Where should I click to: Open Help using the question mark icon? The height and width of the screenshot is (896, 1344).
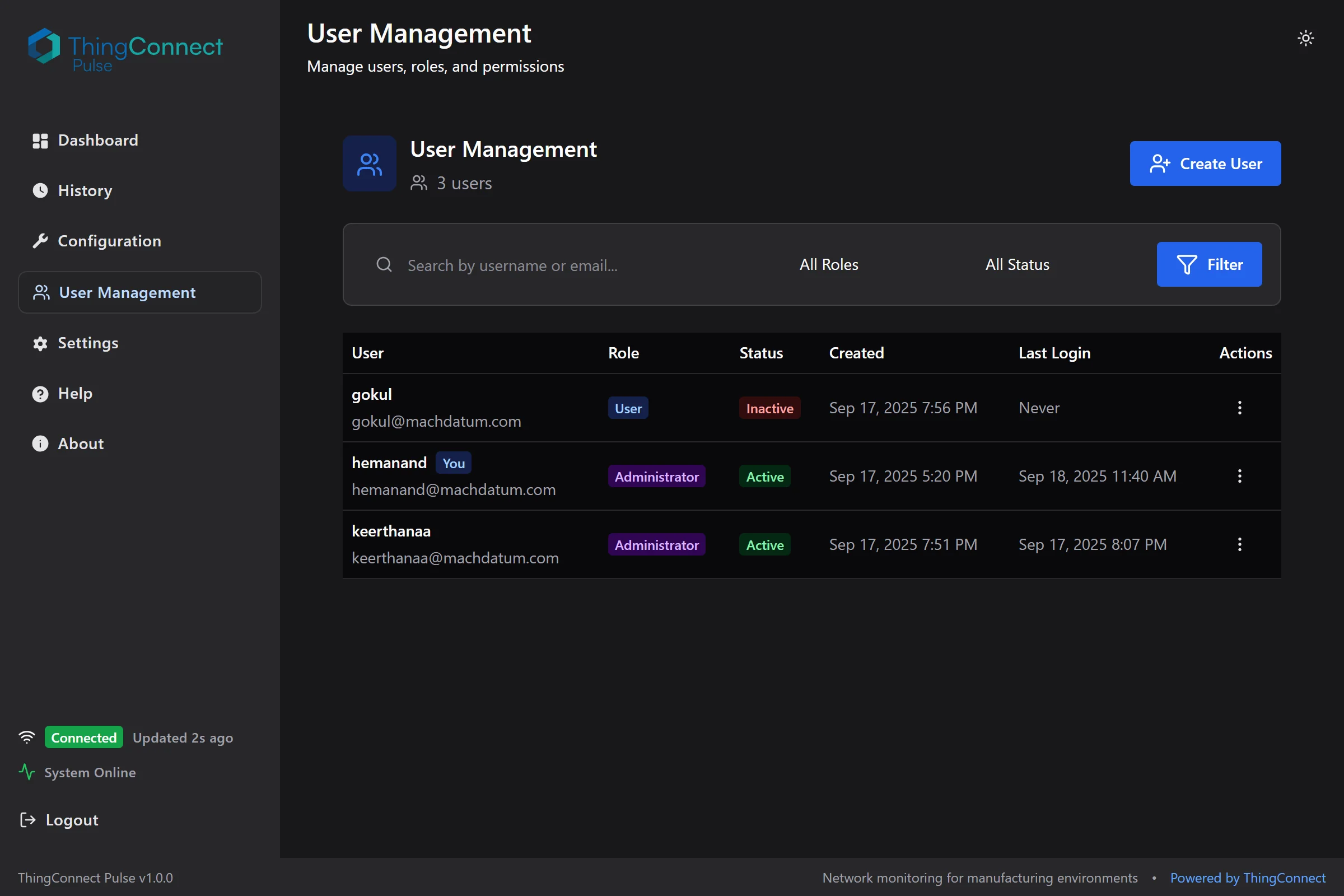[x=39, y=393]
